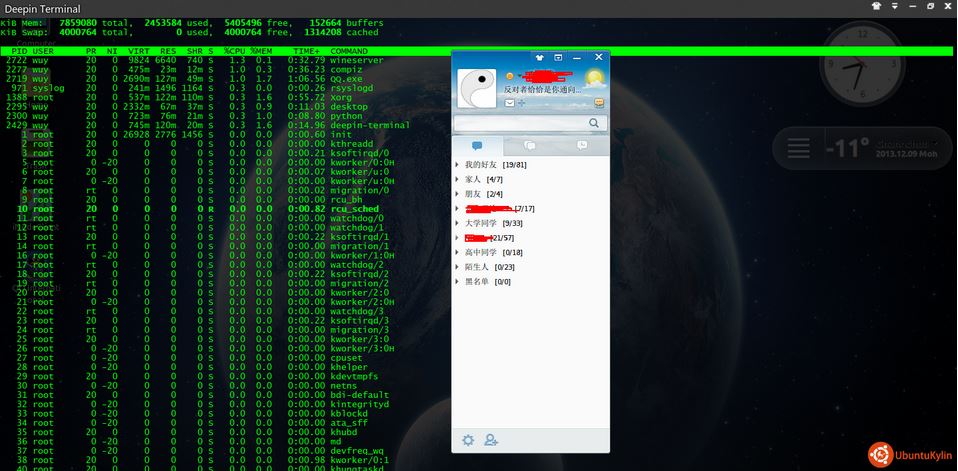Click the search magnifier in QQ
The height and width of the screenshot is (471, 958).
coord(594,123)
